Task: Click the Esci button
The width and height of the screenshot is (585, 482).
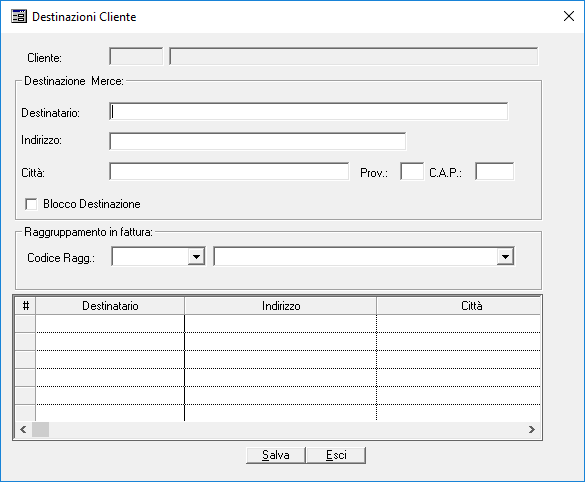Action: [x=336, y=455]
